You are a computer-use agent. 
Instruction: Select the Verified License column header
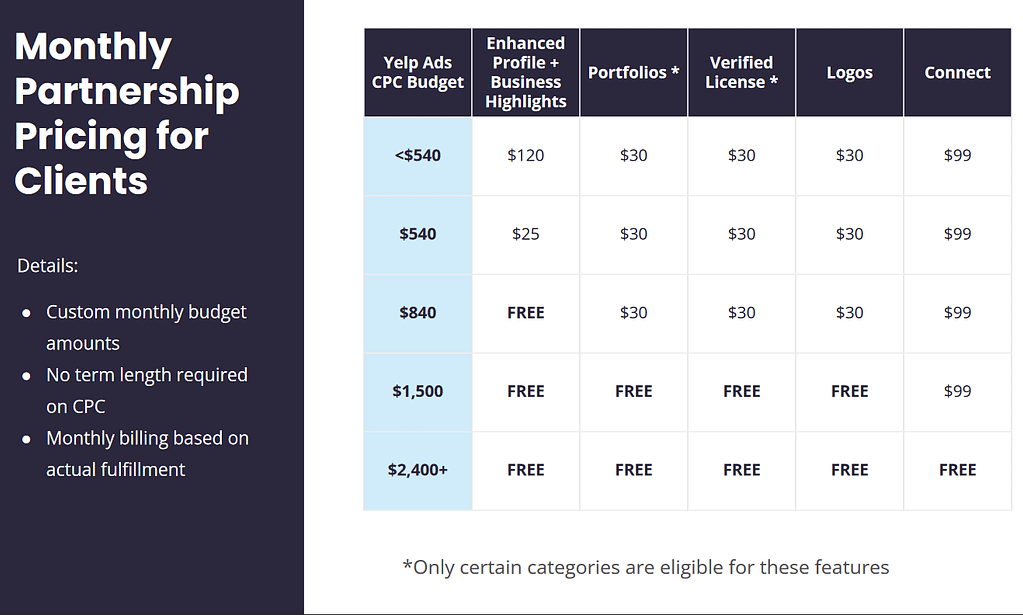[x=741, y=72]
